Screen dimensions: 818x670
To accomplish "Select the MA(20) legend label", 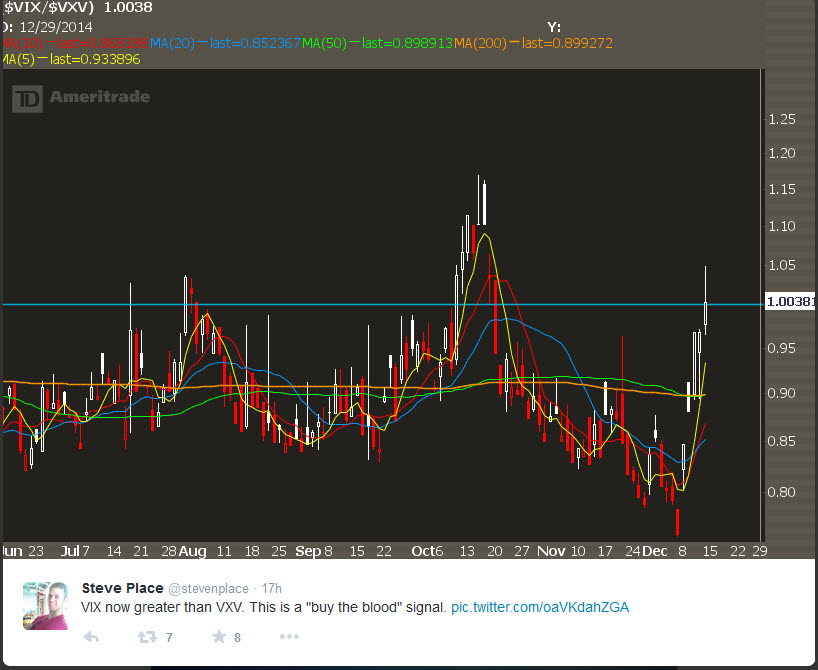I will (x=166, y=43).
